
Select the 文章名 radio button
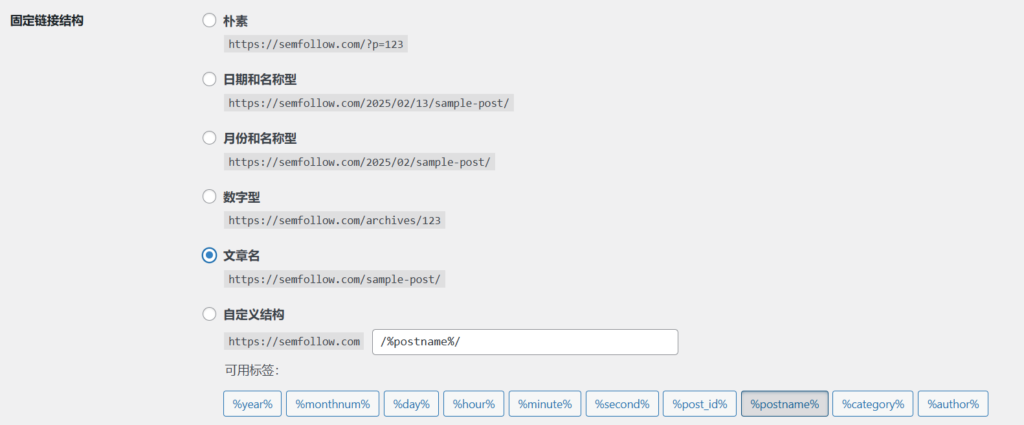[209, 256]
